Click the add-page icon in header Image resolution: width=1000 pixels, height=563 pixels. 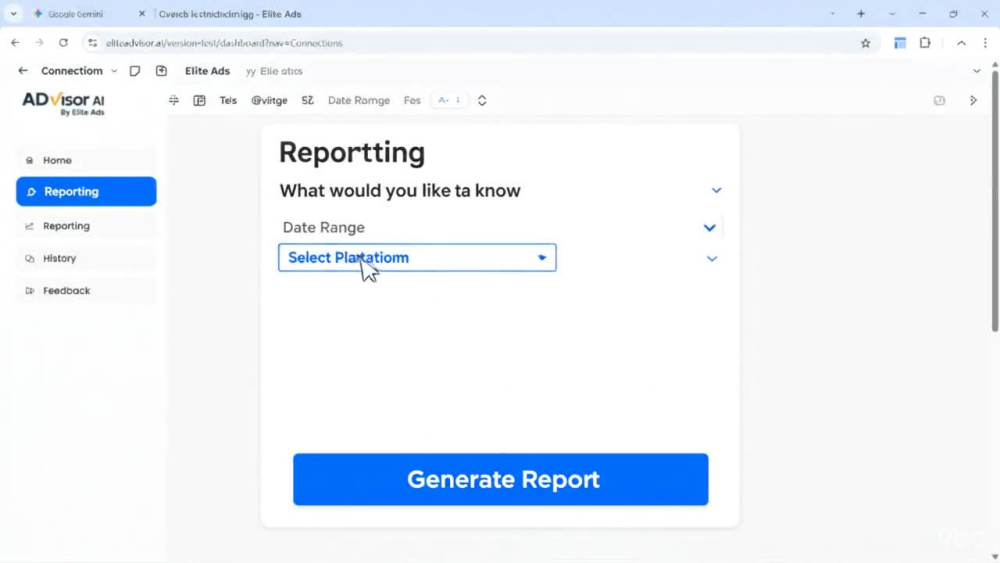click(161, 71)
